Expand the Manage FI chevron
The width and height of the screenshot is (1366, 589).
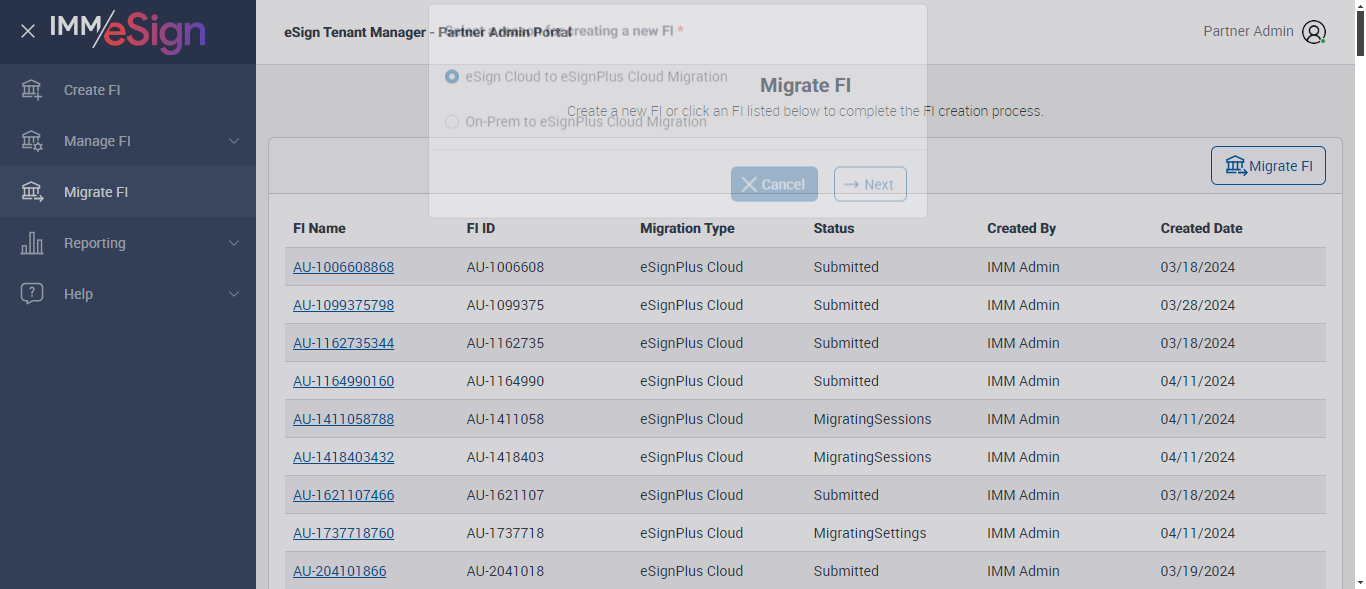(x=234, y=141)
